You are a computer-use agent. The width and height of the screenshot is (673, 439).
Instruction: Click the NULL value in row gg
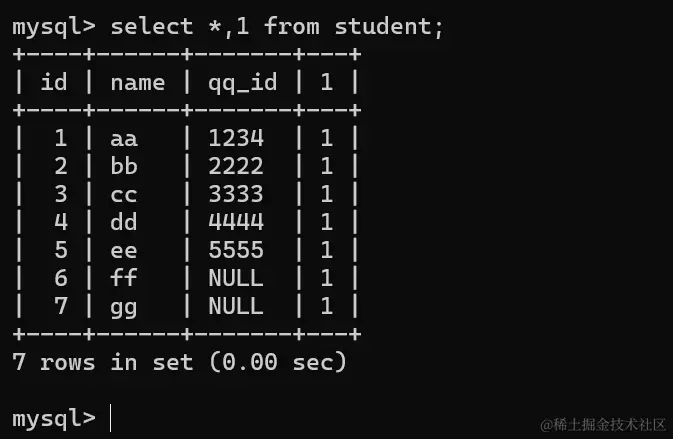click(x=236, y=306)
